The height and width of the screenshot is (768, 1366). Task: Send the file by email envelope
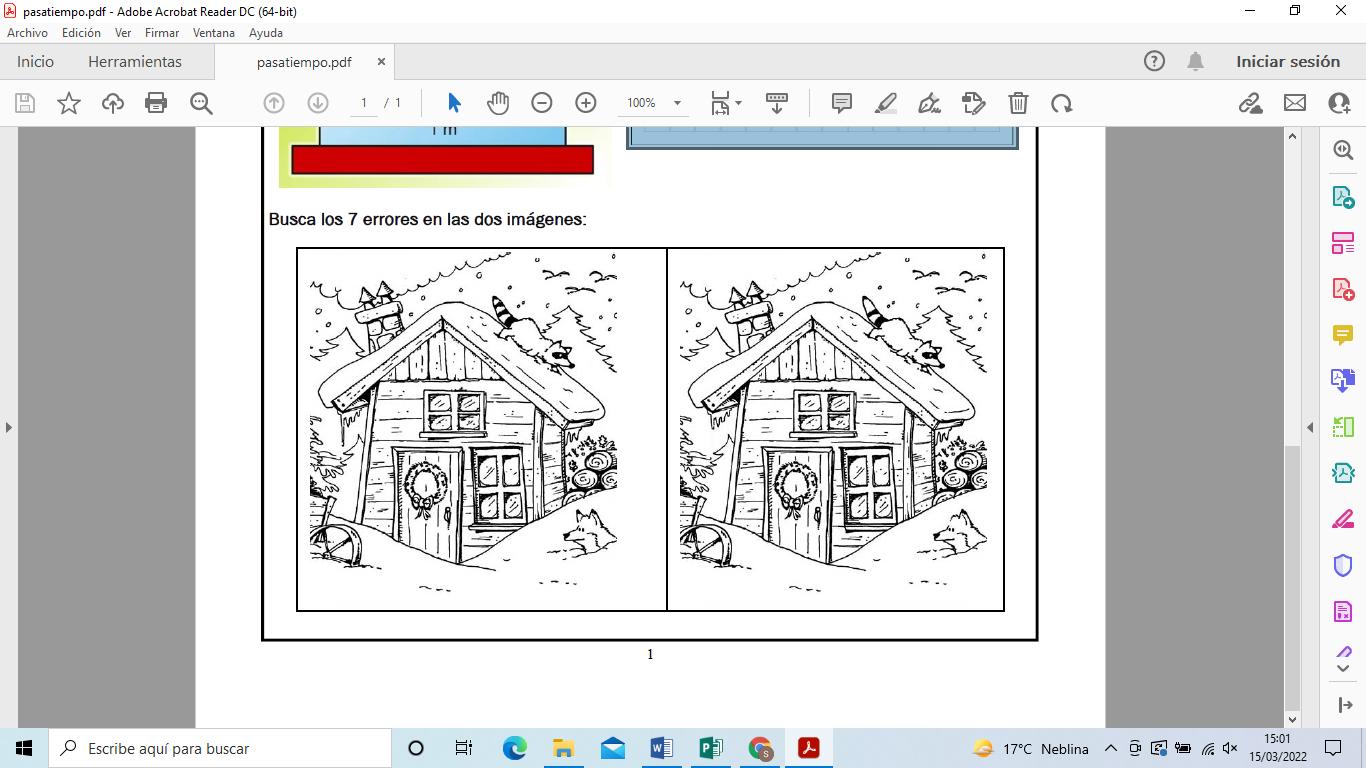coord(1295,103)
